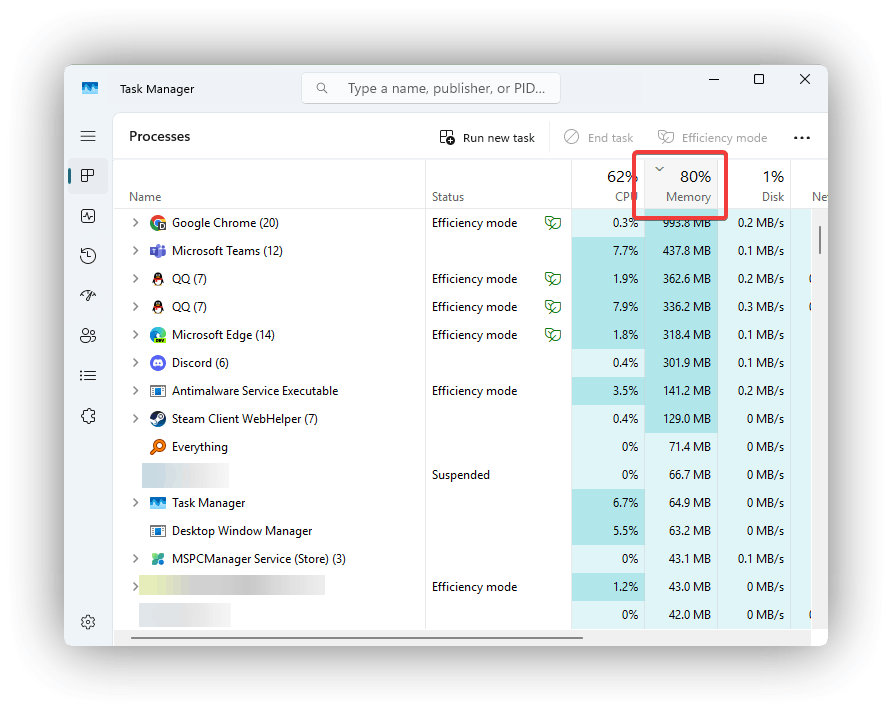Screen dimensions: 892x710
Task: Expand the QQ (7) row using 362.6 MB
Action: click(x=135, y=278)
